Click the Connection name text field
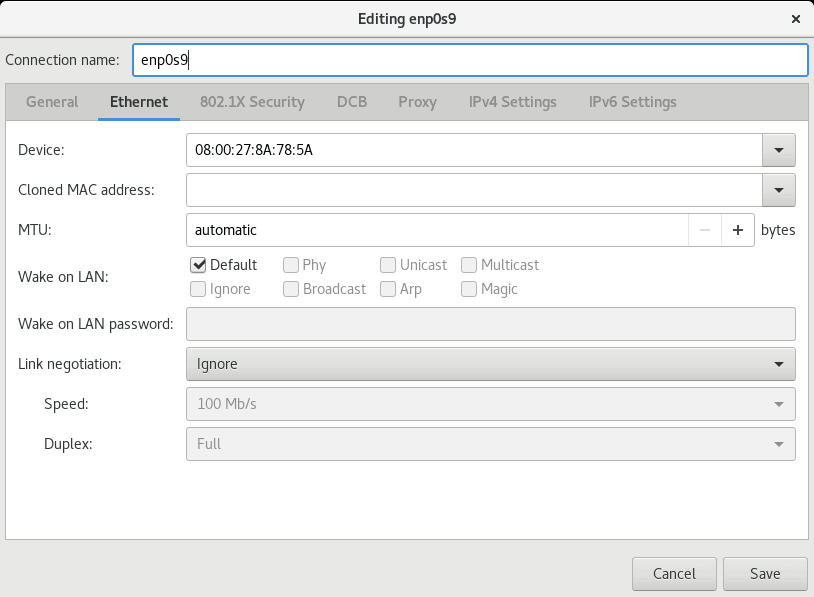The height and width of the screenshot is (597, 814). (x=468, y=59)
